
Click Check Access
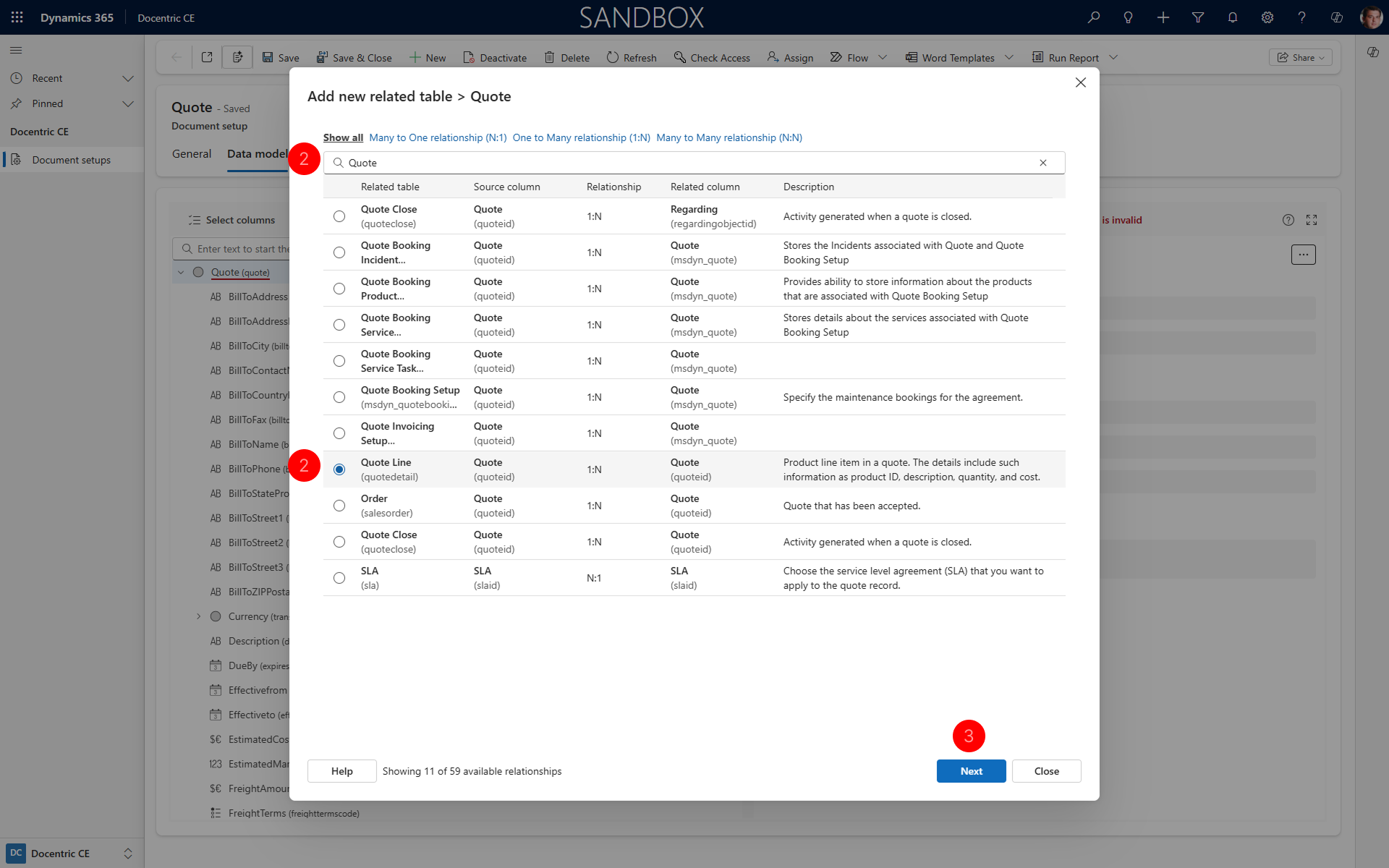pyautogui.click(x=712, y=57)
